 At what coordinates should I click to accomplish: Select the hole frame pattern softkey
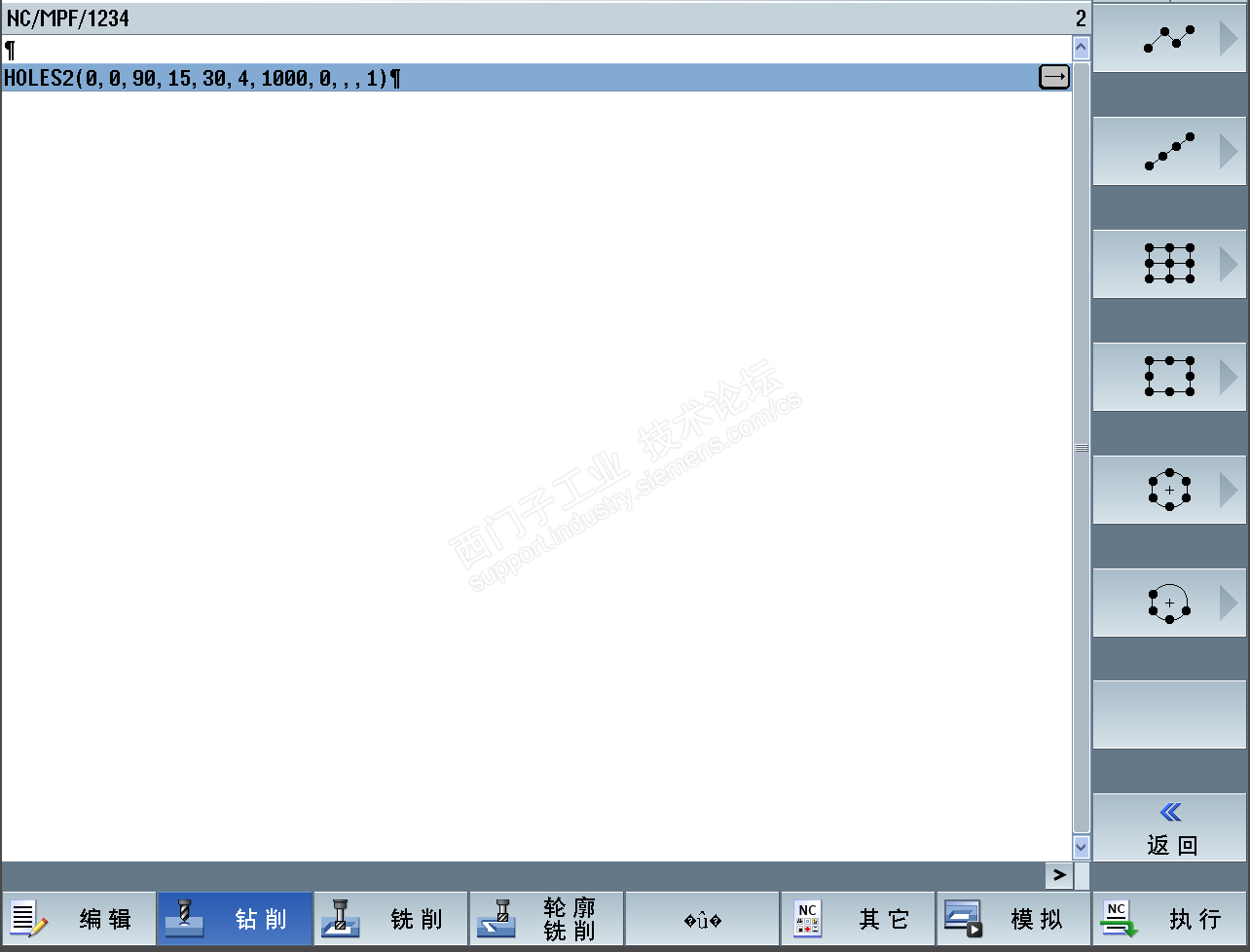click(1169, 378)
